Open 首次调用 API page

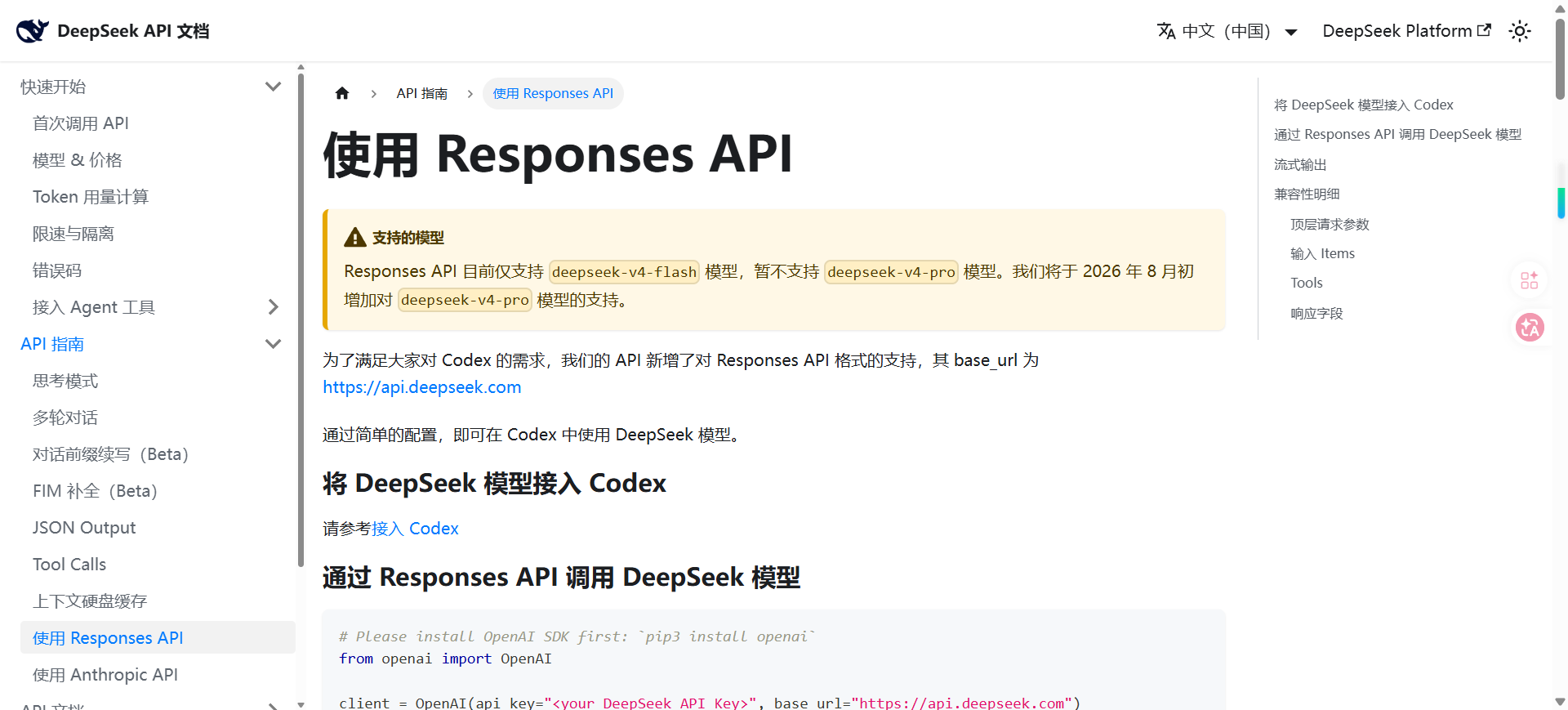81,123
